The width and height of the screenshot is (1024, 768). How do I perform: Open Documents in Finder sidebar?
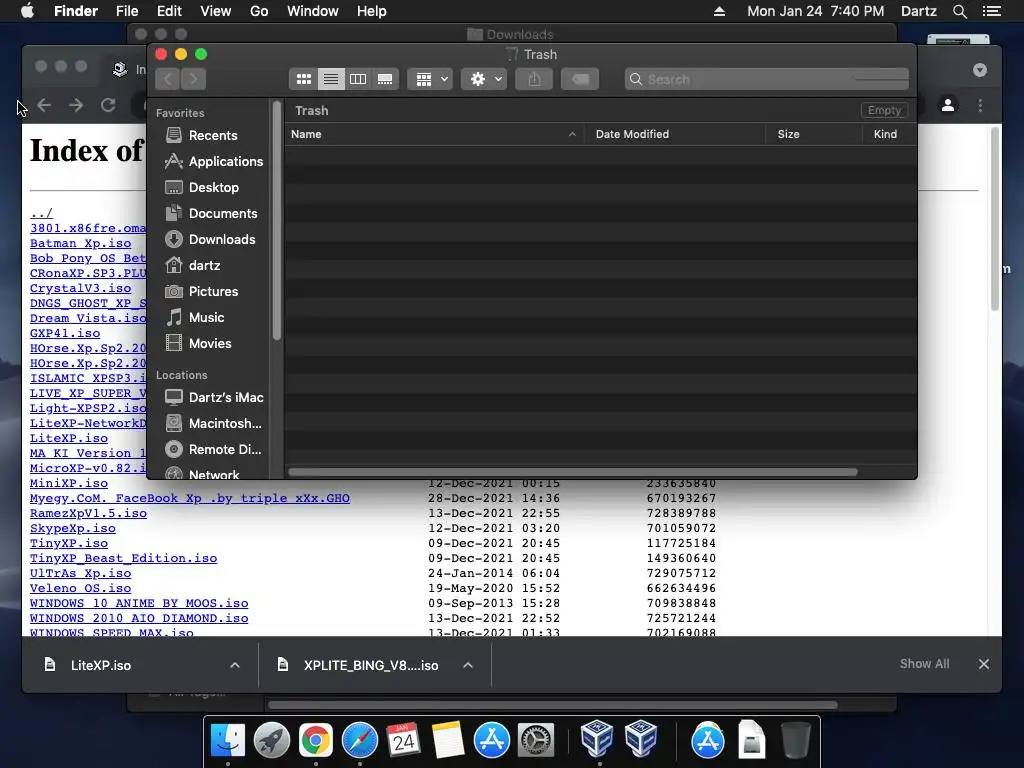209,214
